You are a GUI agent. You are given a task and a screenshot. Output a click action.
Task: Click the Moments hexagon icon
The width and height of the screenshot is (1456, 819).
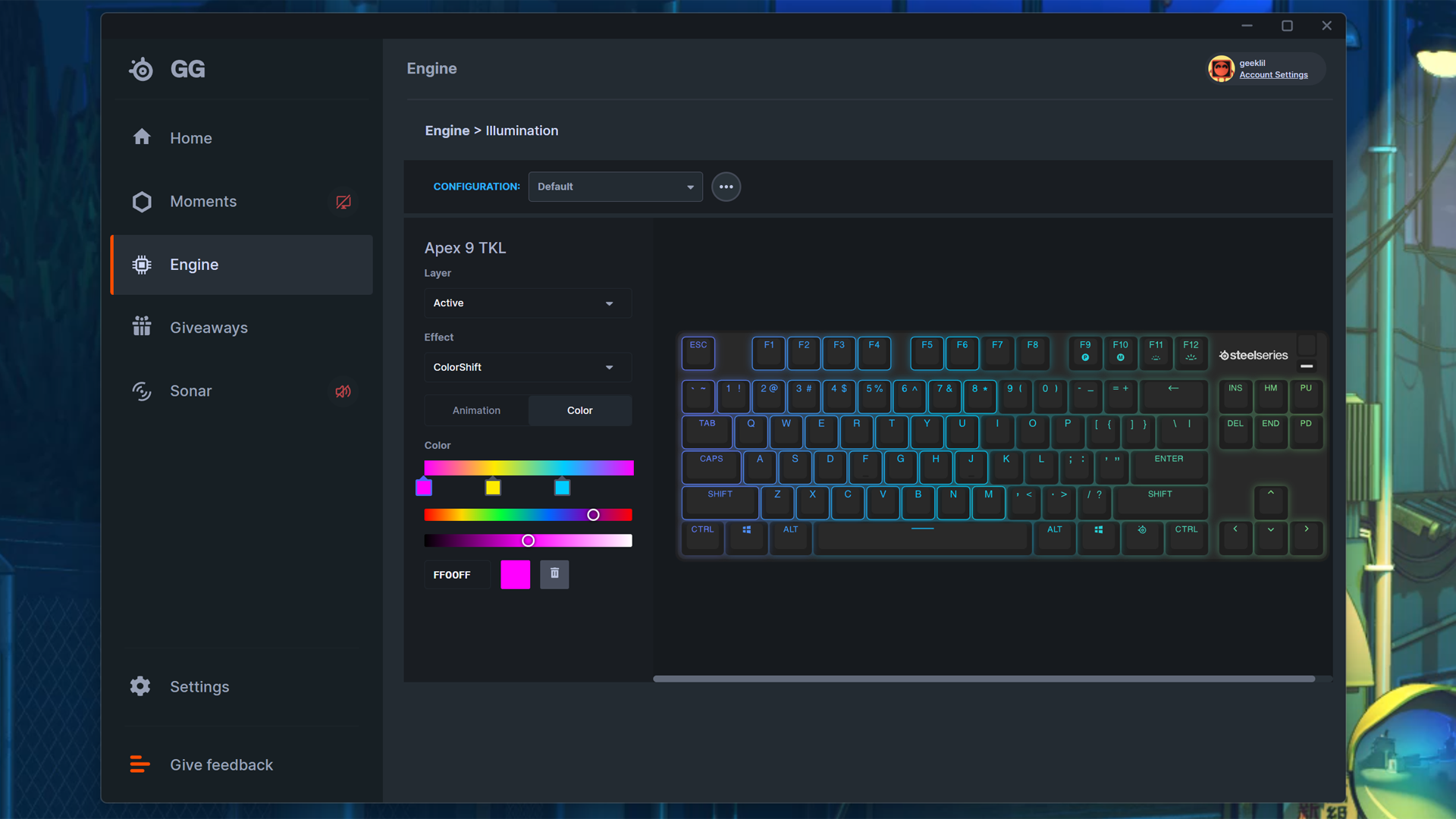point(142,202)
